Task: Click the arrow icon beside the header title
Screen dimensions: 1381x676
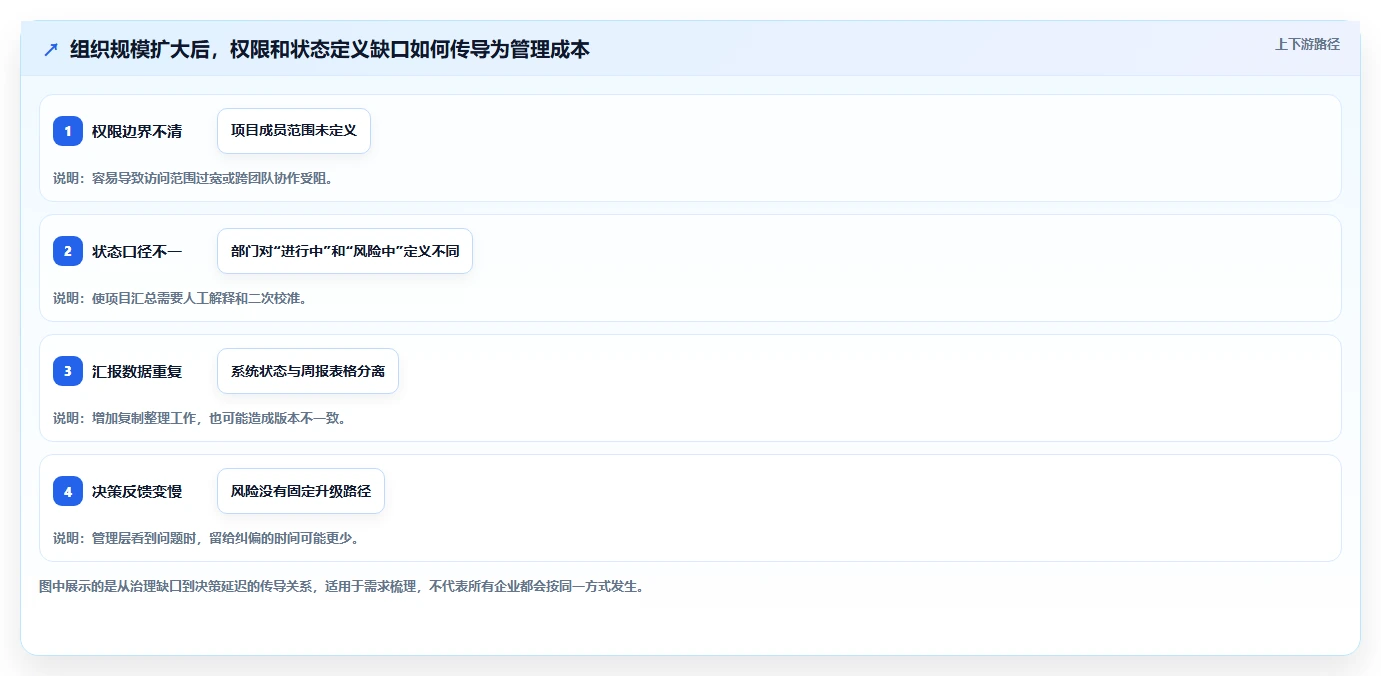Action: 51,49
